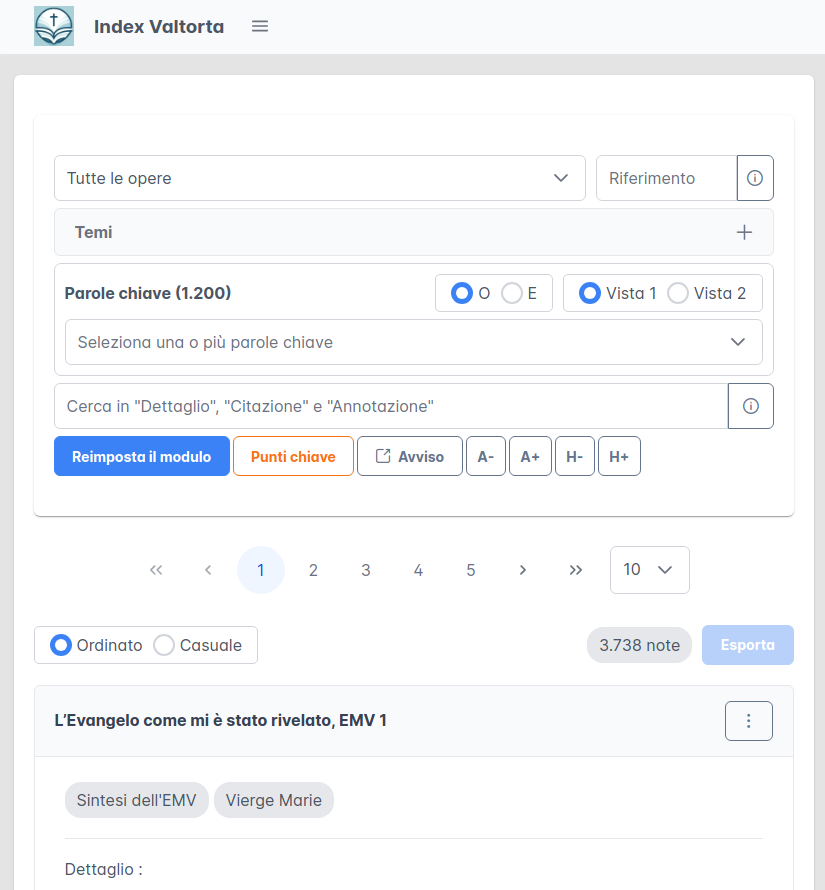Screen dimensions: 825x890
Task: Select the 'E' keyword logic radio
Action: (512, 293)
